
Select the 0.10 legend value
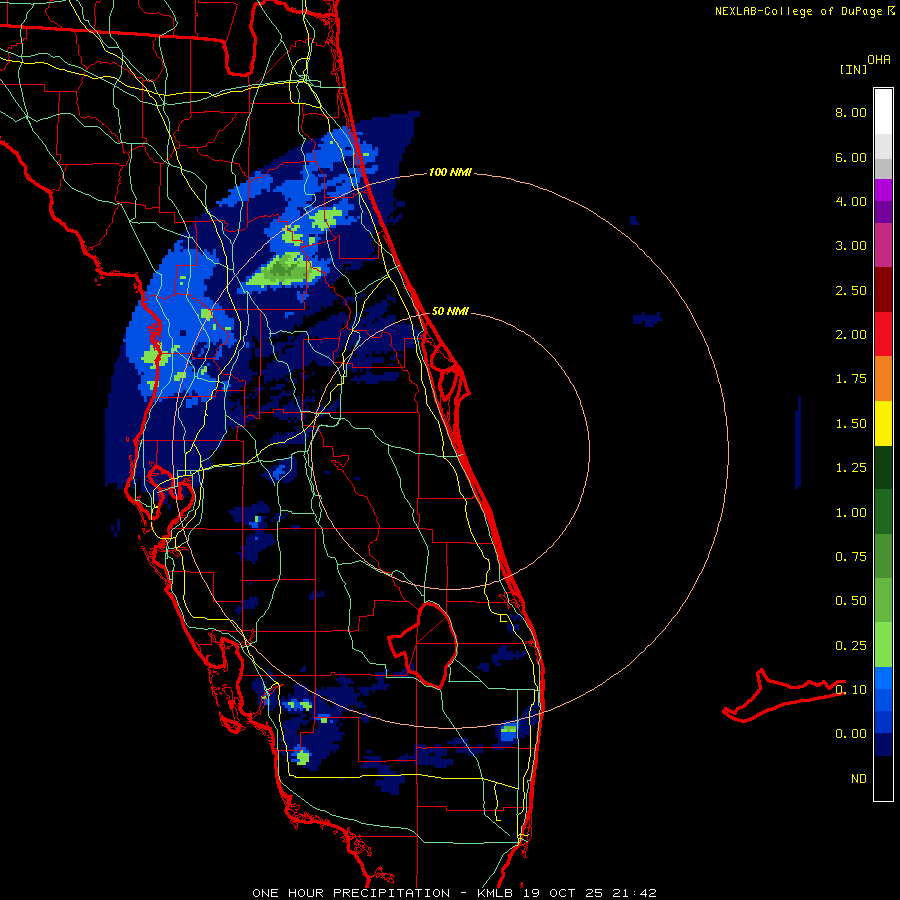pyautogui.click(x=851, y=690)
